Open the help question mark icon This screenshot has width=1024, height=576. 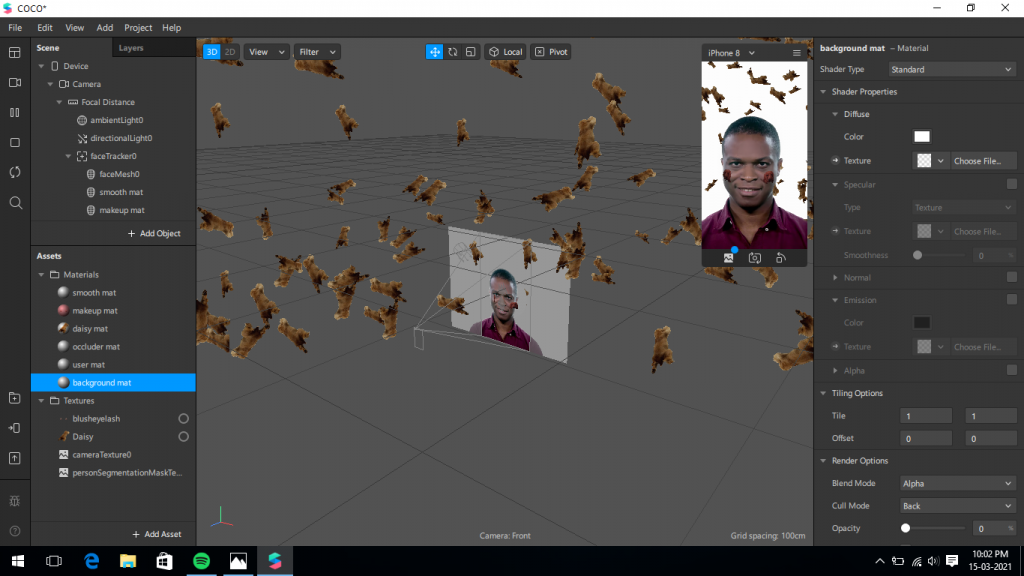pyautogui.click(x=15, y=531)
